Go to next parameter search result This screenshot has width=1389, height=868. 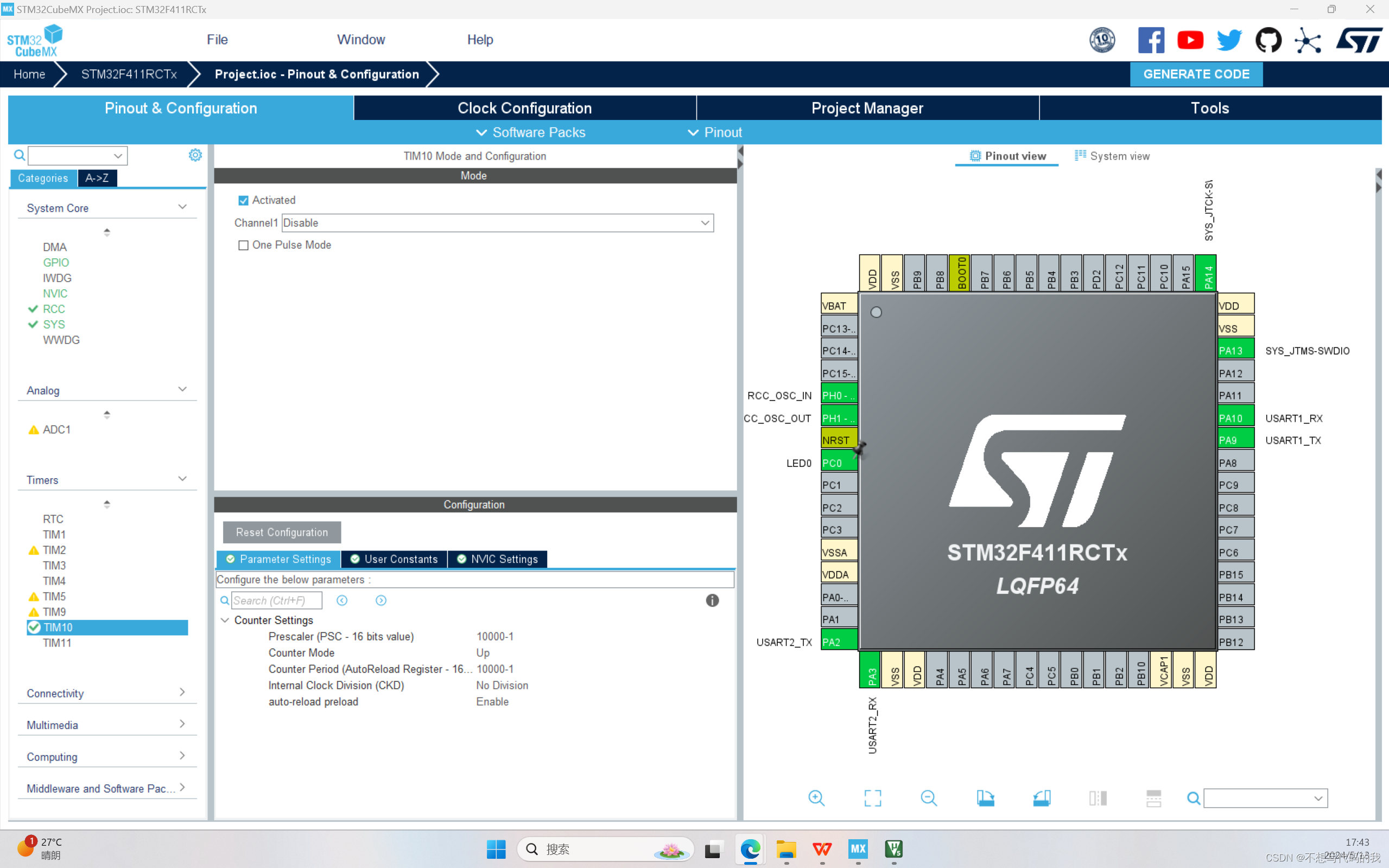[381, 600]
